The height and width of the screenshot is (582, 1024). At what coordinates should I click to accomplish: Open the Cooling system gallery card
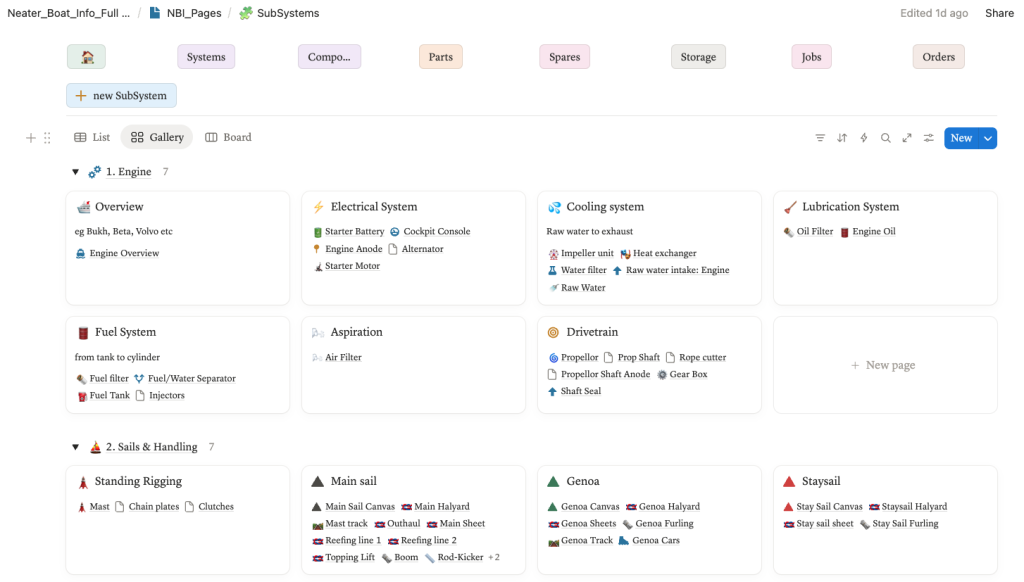tap(605, 207)
